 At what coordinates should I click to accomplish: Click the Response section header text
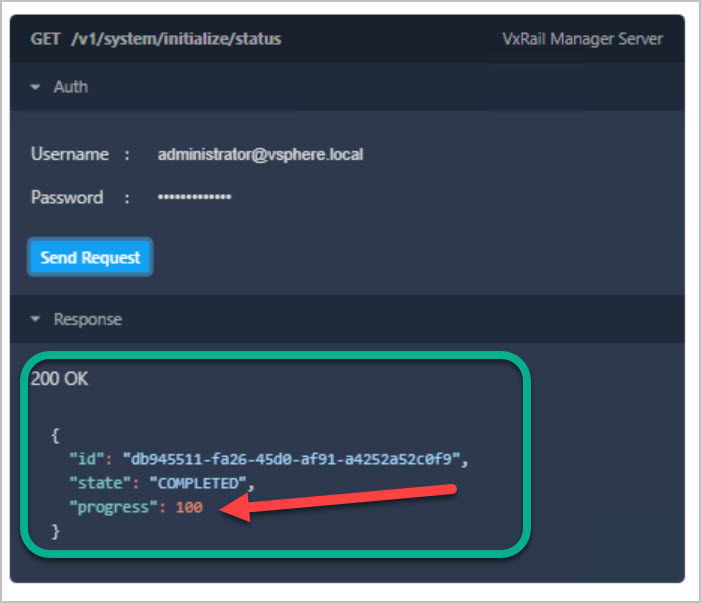(87, 320)
